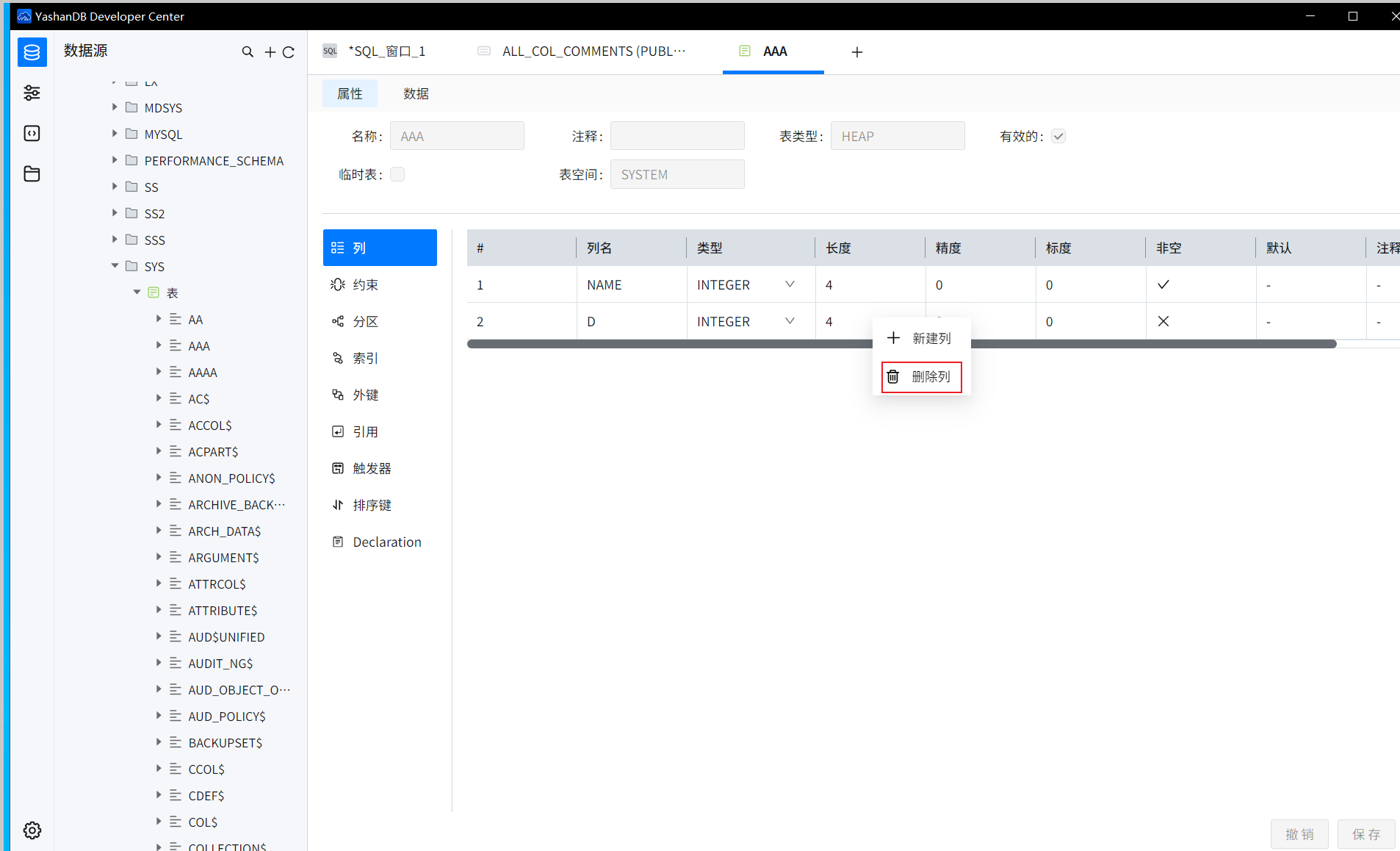1400x851 pixels.
Task: Select the AA table in tree
Action: tap(195, 319)
